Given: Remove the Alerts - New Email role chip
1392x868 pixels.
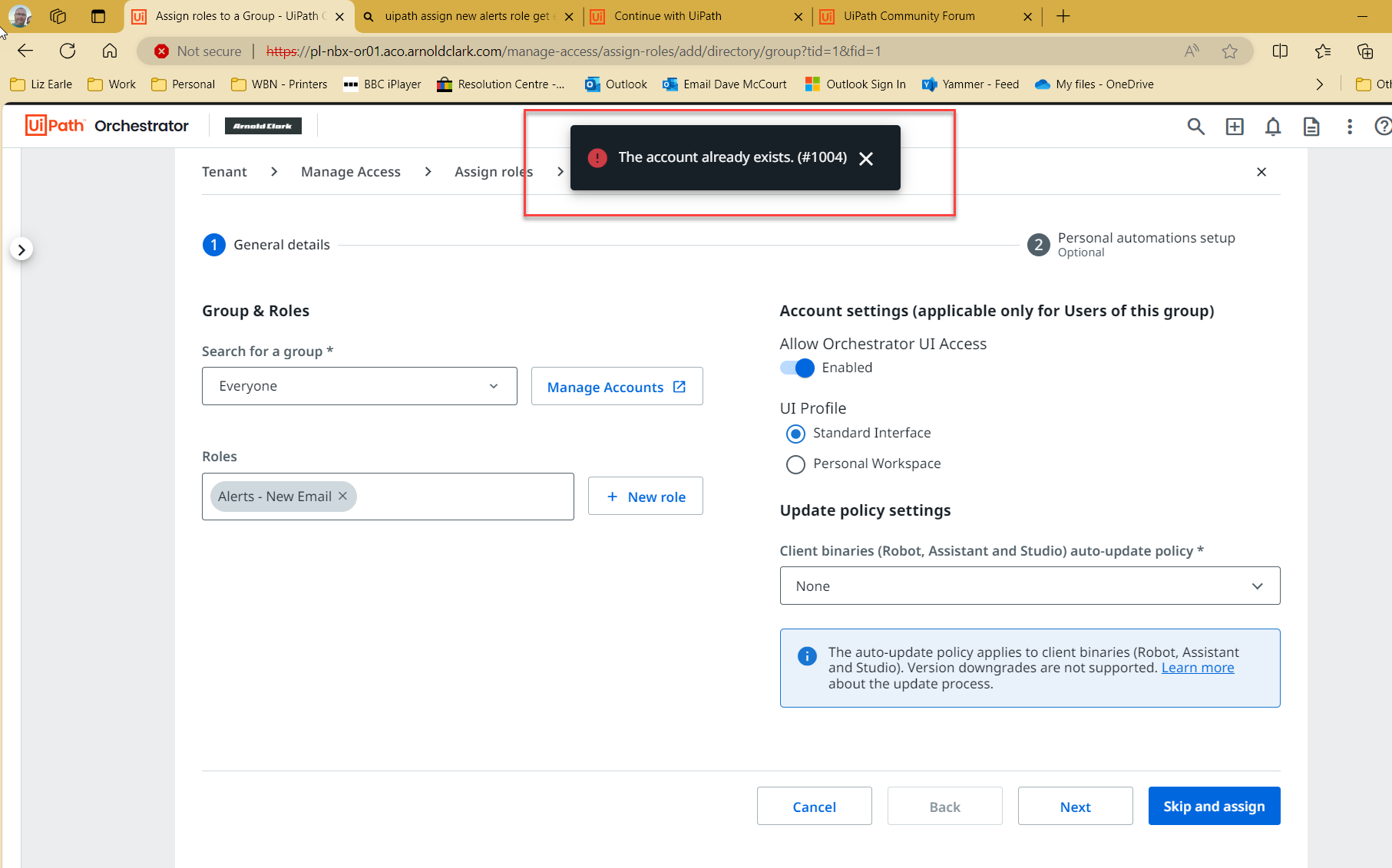Looking at the screenshot, I should [342, 496].
